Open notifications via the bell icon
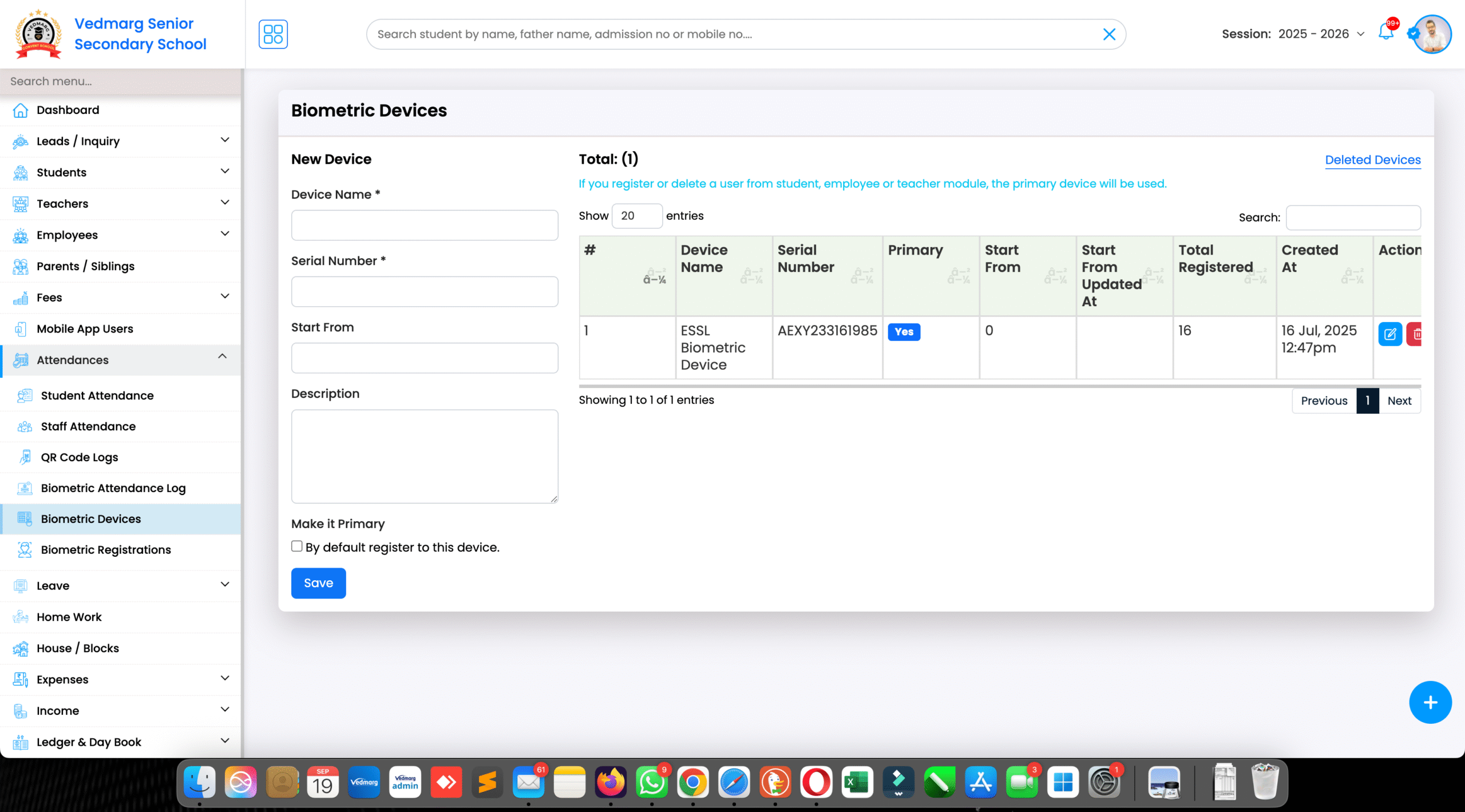Image resolution: width=1465 pixels, height=812 pixels. [x=1385, y=34]
